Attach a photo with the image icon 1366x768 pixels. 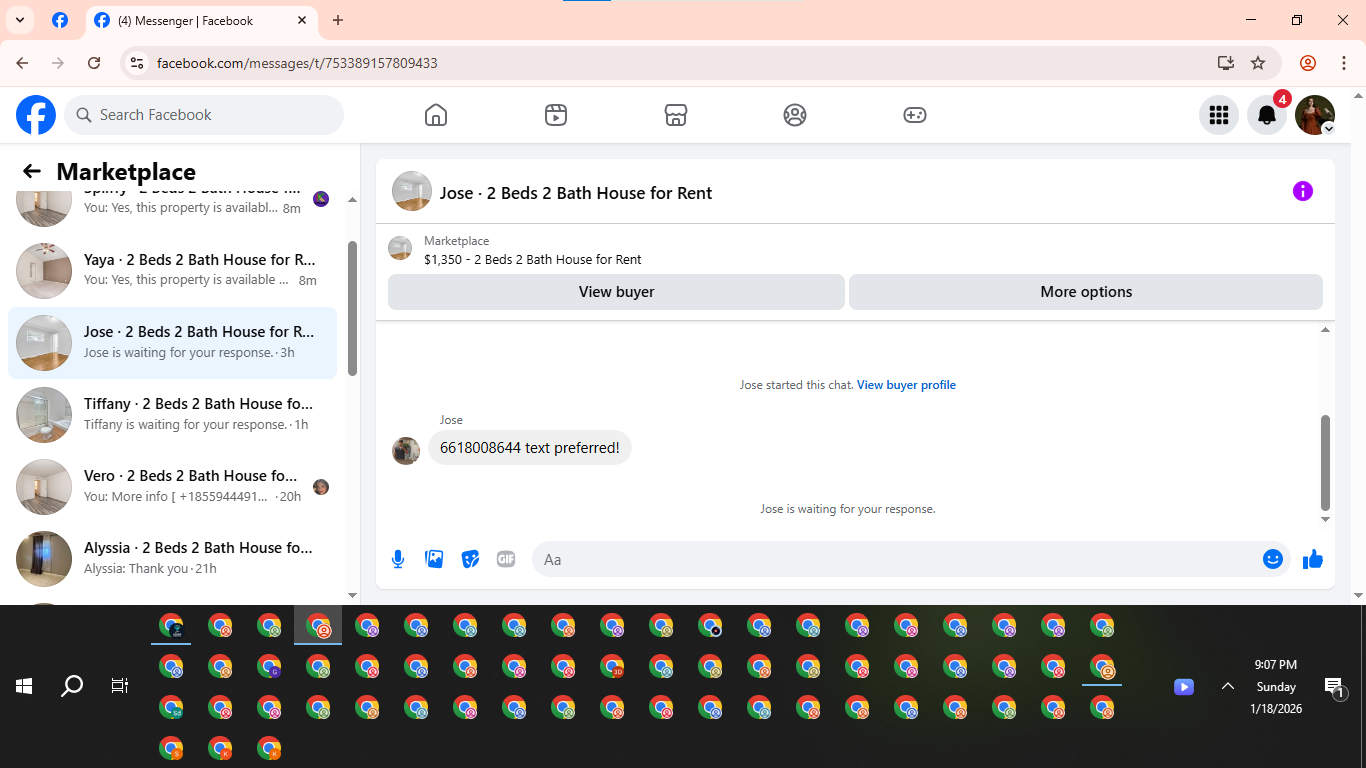coord(434,559)
